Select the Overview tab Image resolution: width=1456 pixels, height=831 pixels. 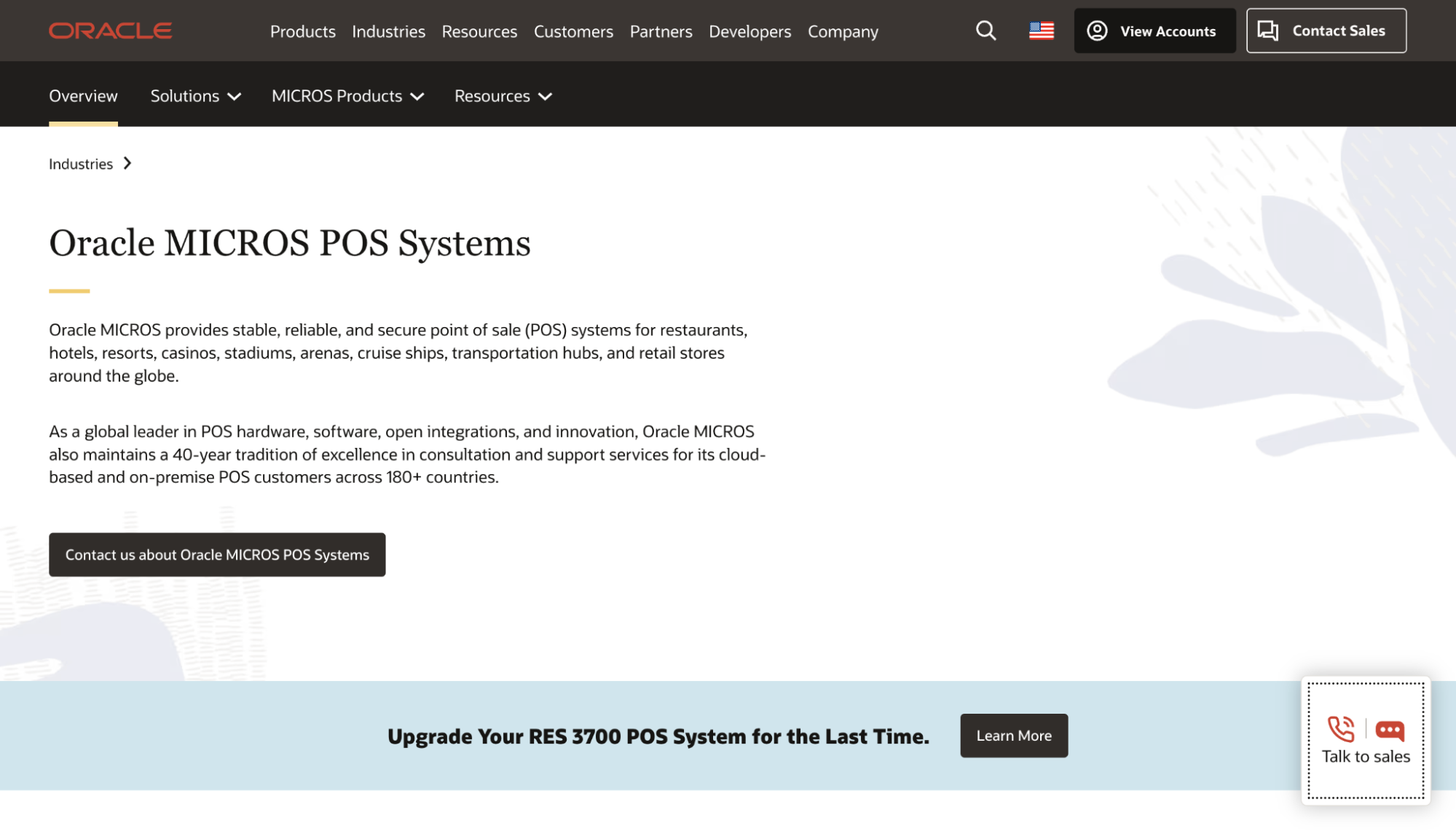(83, 95)
